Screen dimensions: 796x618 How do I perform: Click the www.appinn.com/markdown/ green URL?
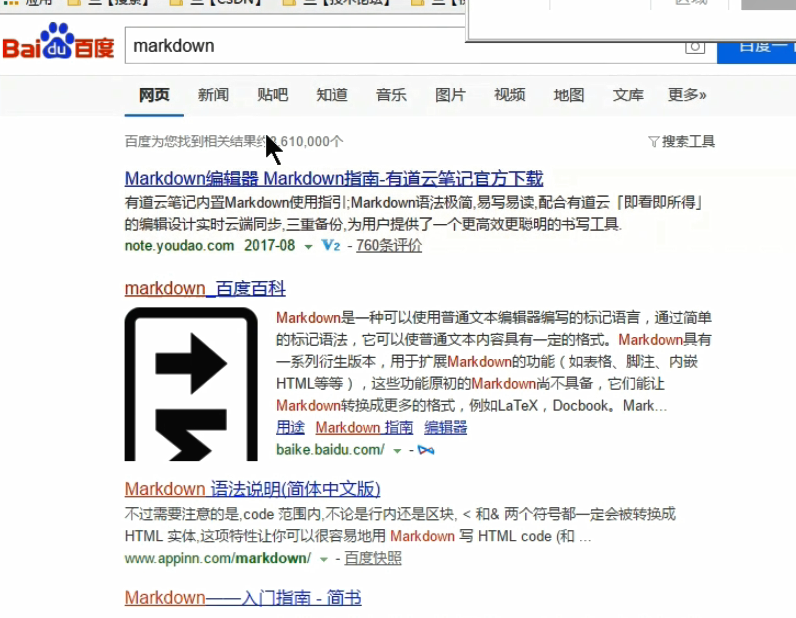point(218,559)
